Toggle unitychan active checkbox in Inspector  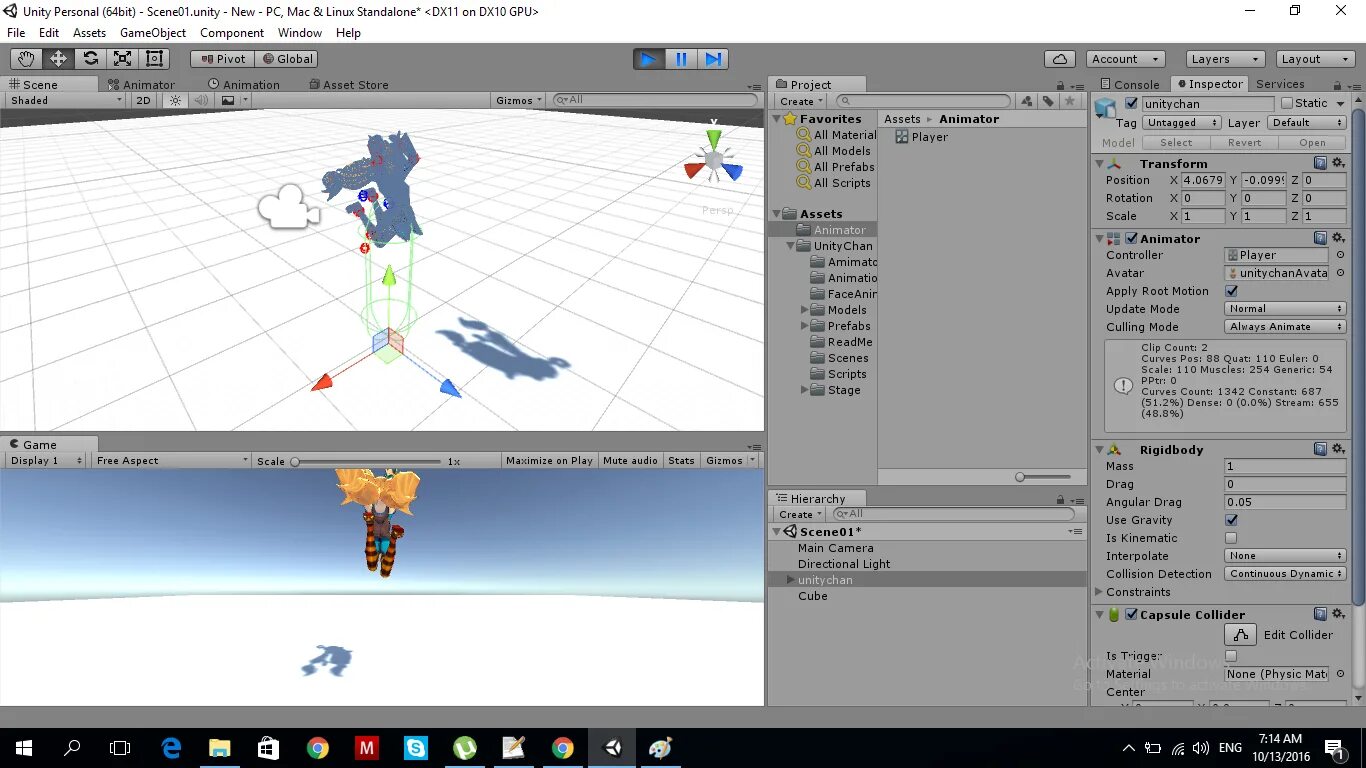click(1131, 103)
